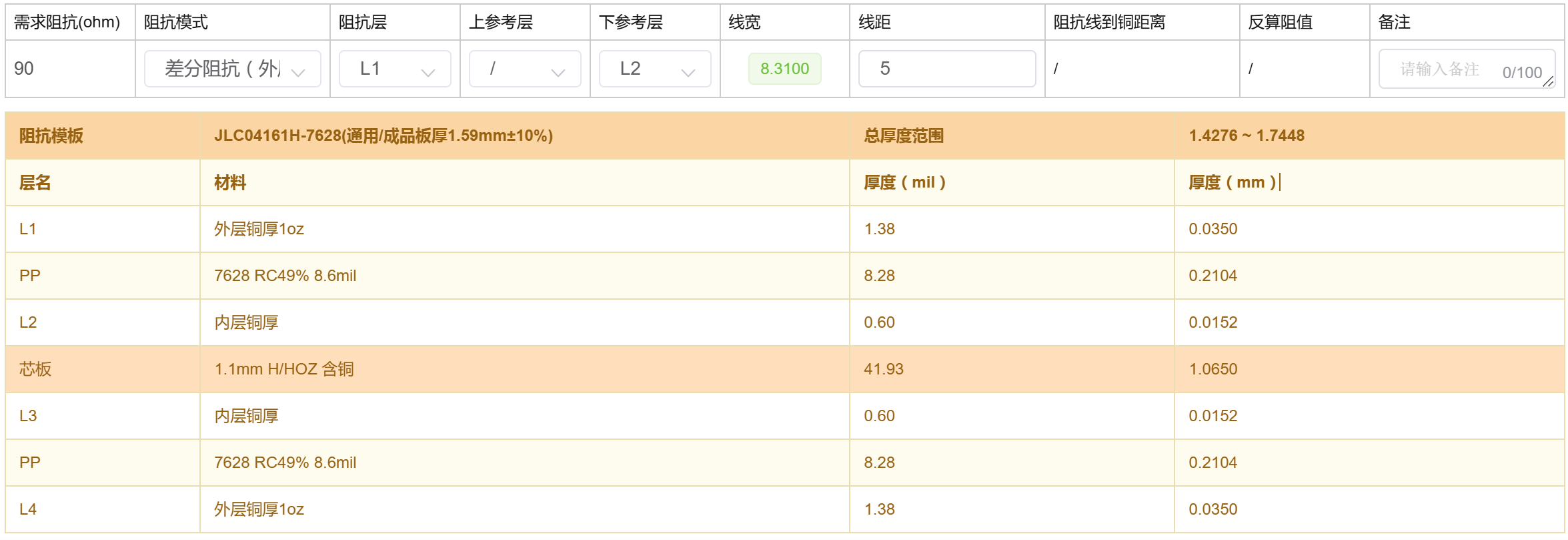The width and height of the screenshot is (1568, 540).
Task: Click the resize handle of 备注 textarea
Action: tap(1549, 82)
